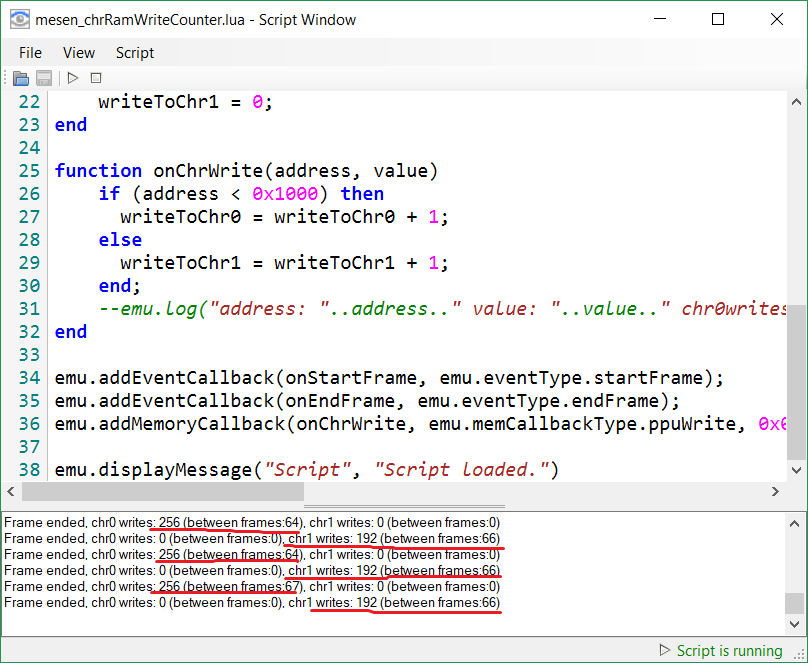Click the horizontal scrollbar thumb

162,491
